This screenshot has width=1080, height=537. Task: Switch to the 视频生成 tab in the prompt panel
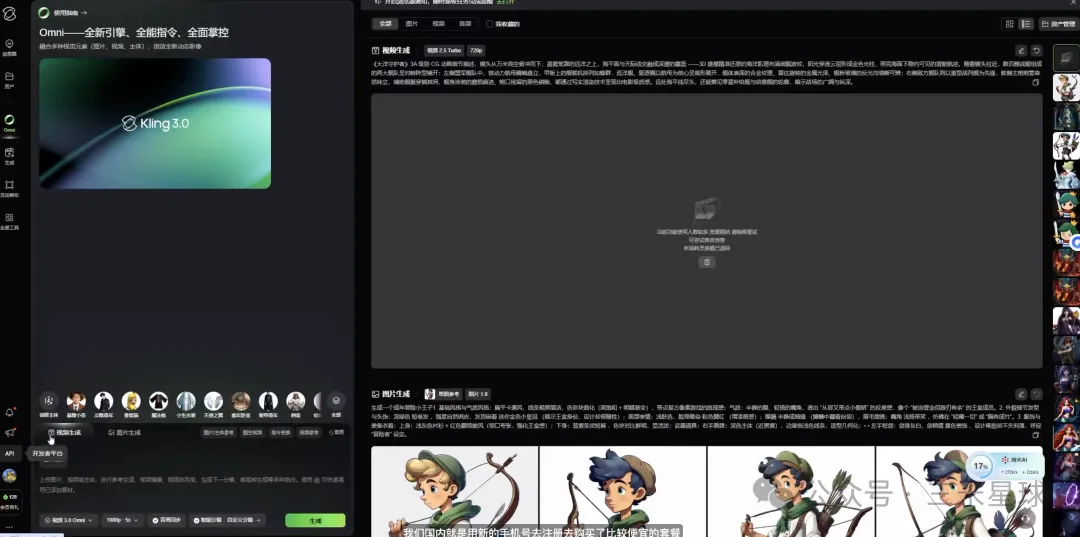click(64, 432)
